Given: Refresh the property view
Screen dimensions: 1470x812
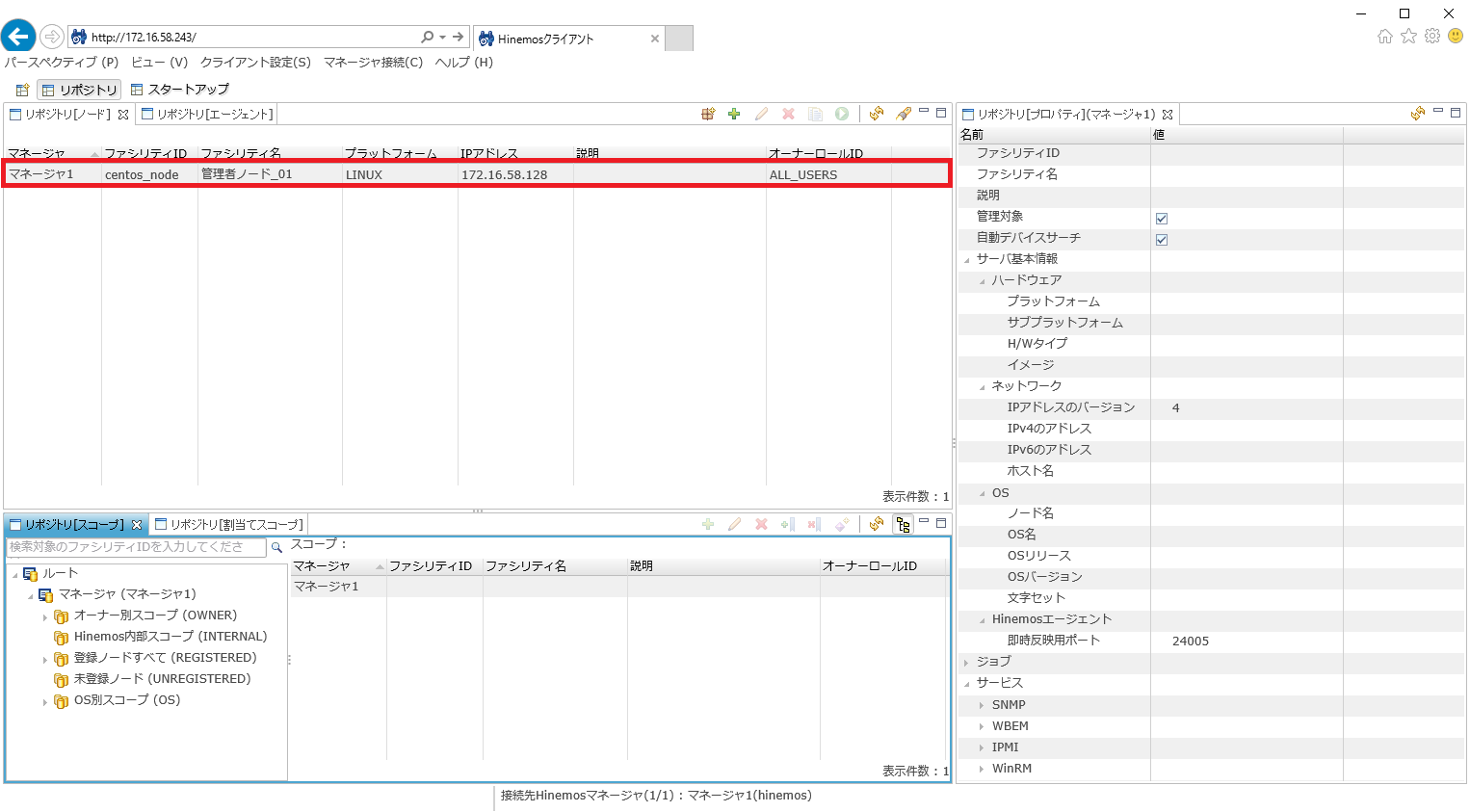Looking at the screenshot, I should click(1417, 114).
